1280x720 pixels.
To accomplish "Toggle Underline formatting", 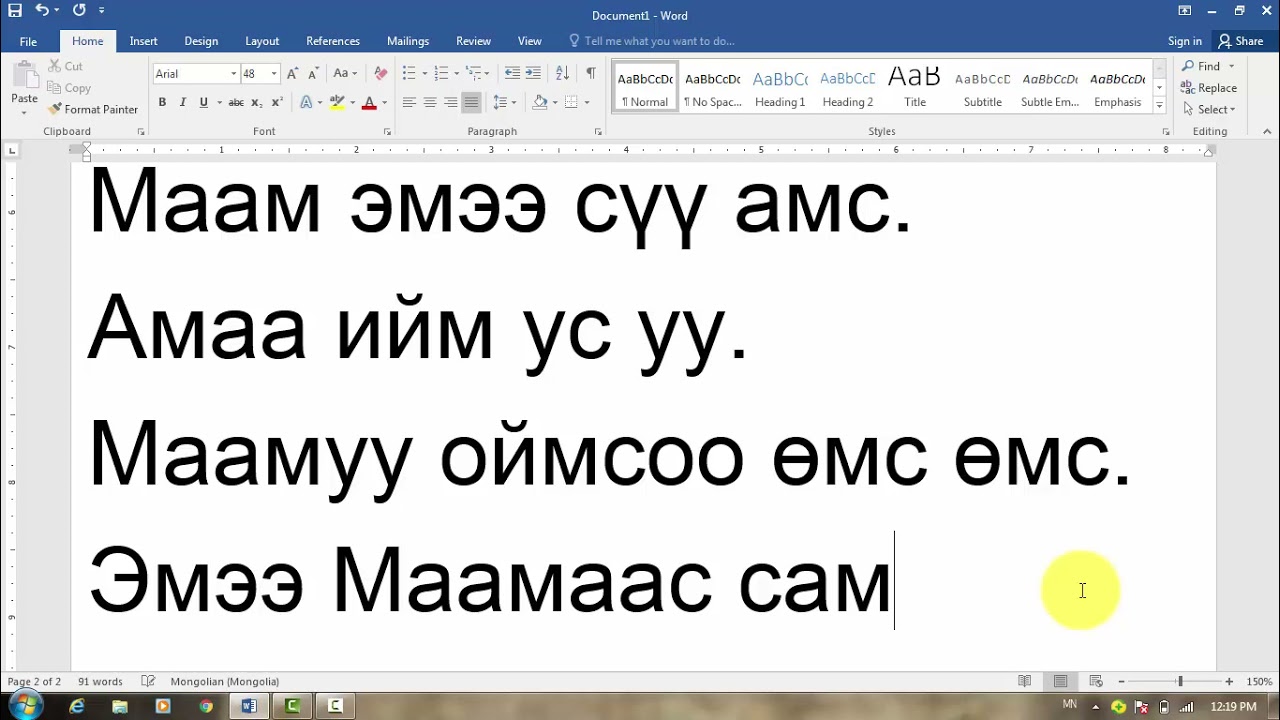I will (204, 102).
